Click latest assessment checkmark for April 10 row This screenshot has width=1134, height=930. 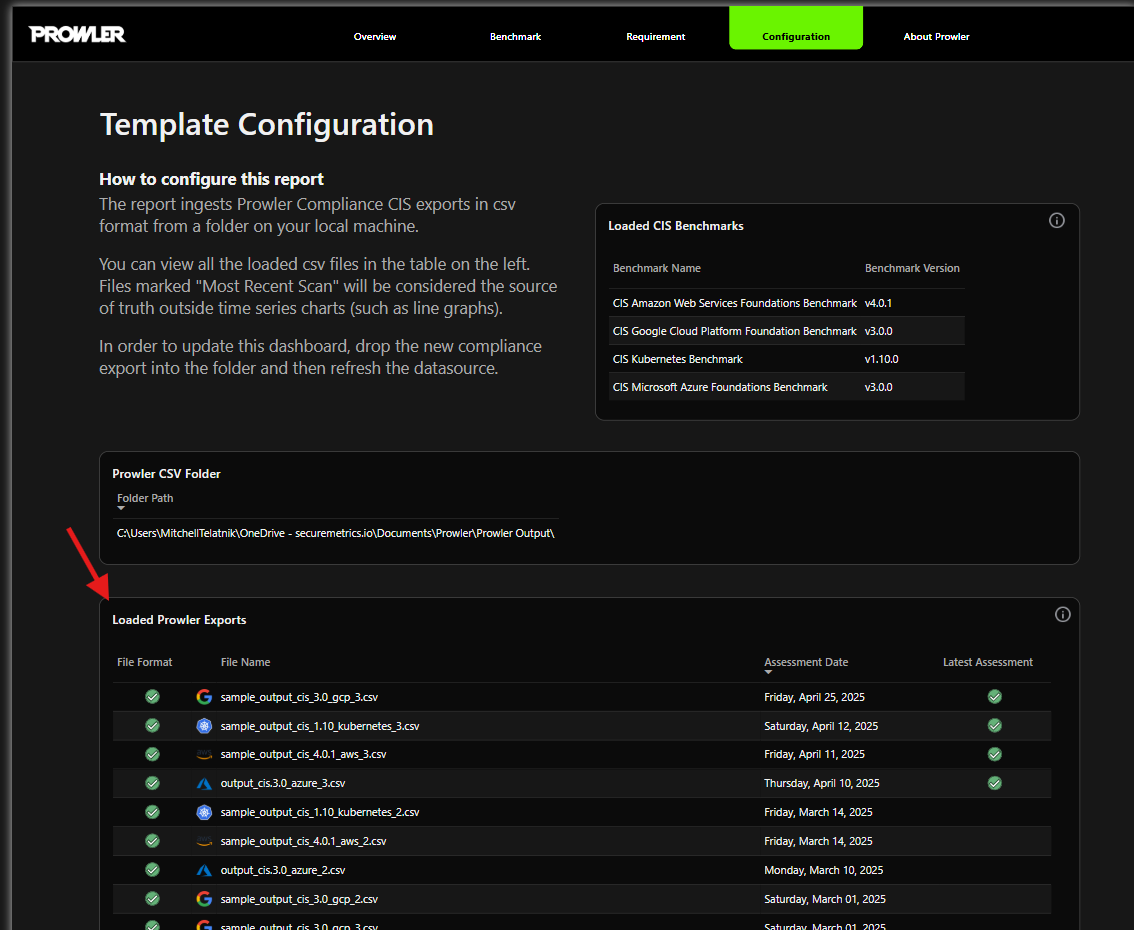coord(994,783)
